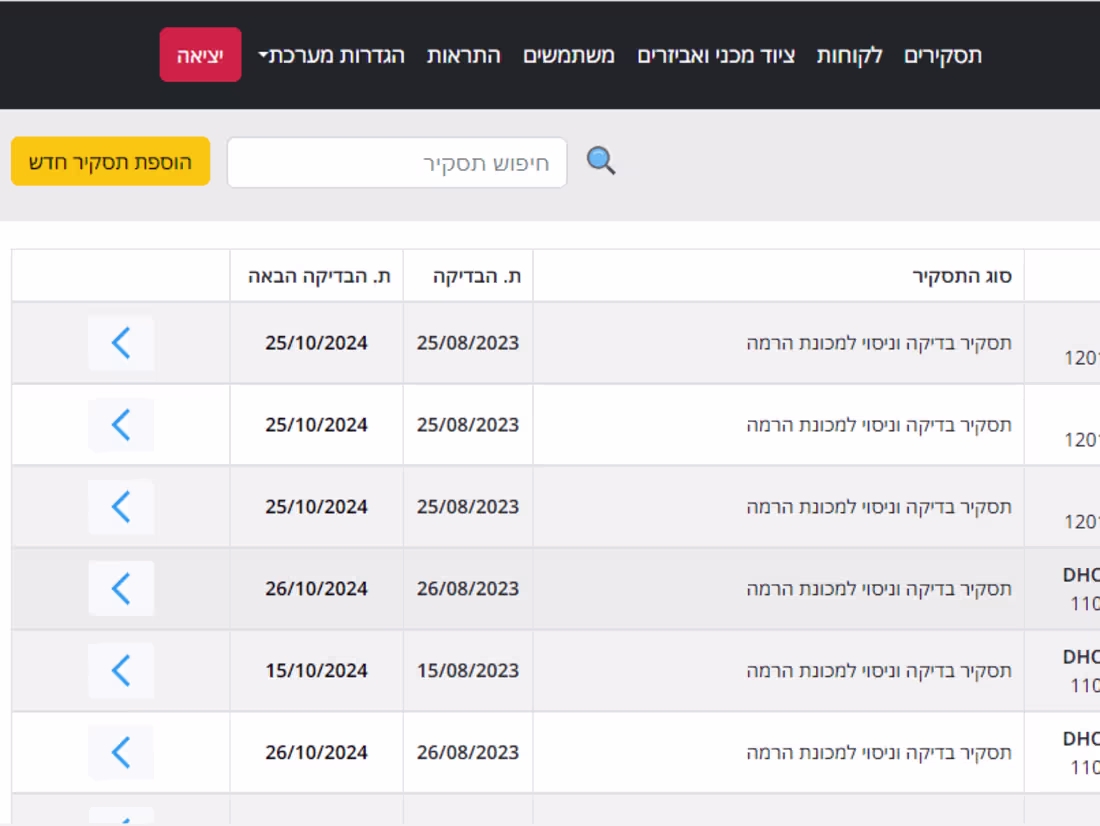Focus the חיפוש תסקיר search field
The height and width of the screenshot is (826, 1100).
397,163
